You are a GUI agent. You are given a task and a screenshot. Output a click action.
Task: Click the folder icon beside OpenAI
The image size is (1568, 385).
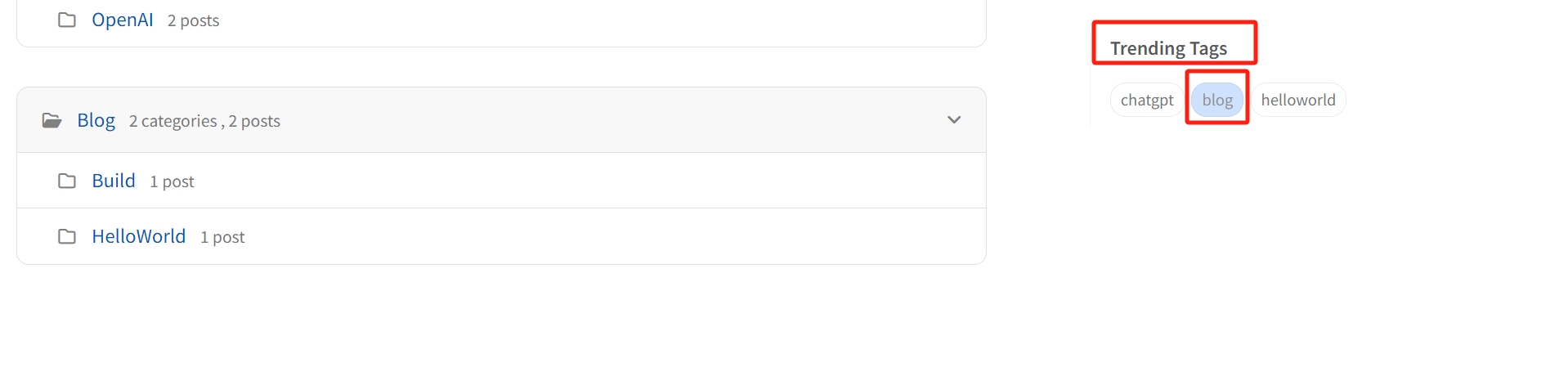67,20
